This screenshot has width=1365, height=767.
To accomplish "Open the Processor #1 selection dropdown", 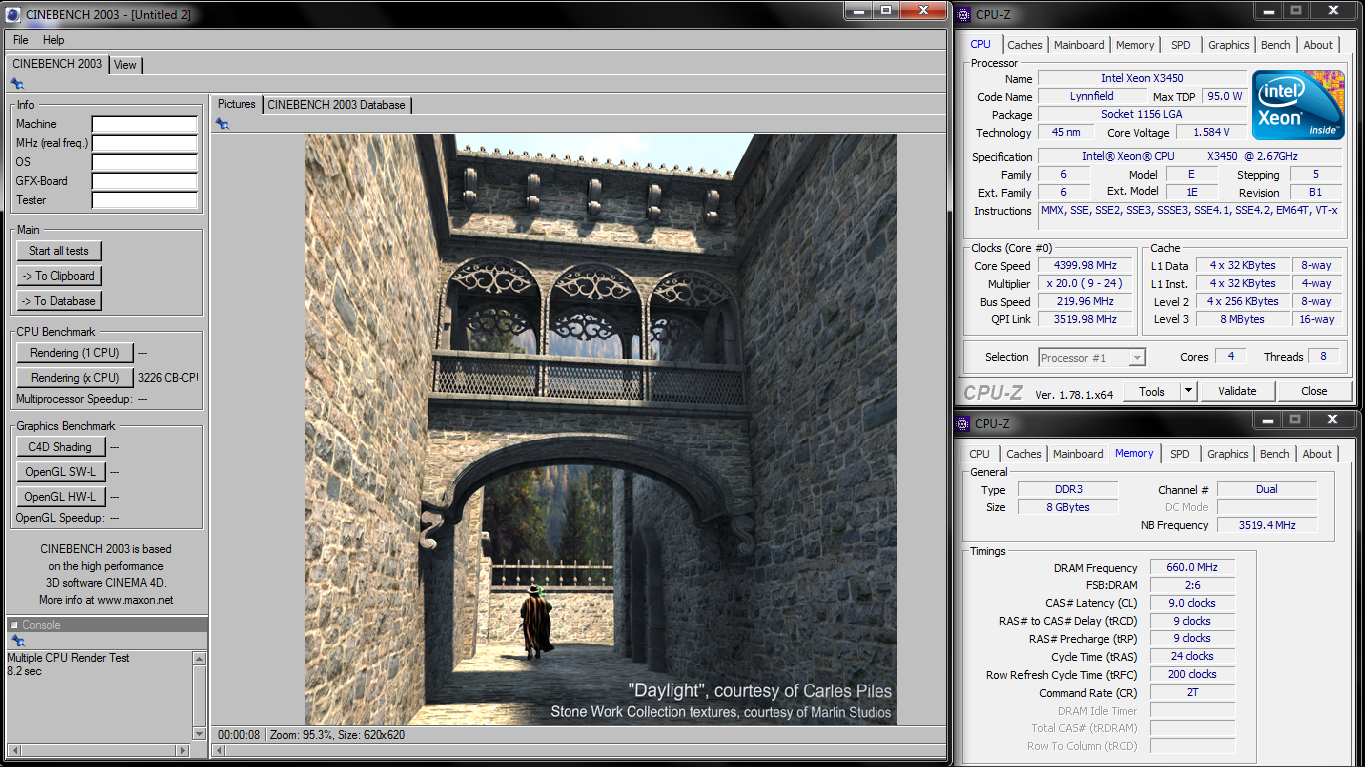I will [x=1091, y=357].
